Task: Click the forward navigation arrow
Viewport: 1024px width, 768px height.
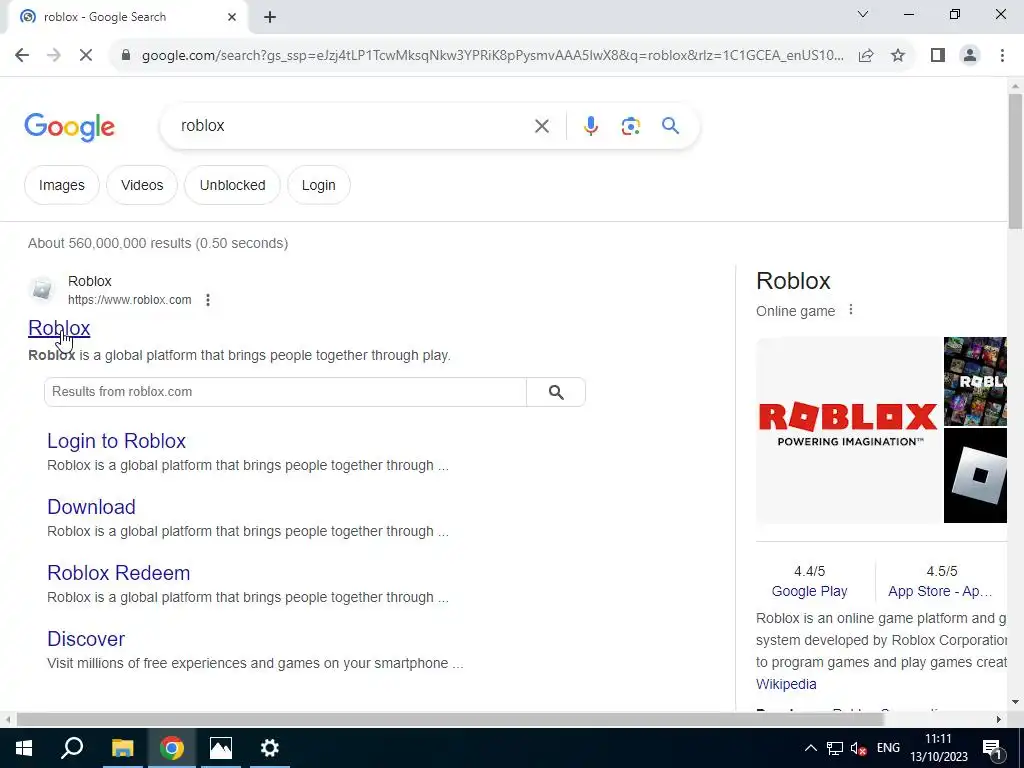Action: (x=54, y=56)
